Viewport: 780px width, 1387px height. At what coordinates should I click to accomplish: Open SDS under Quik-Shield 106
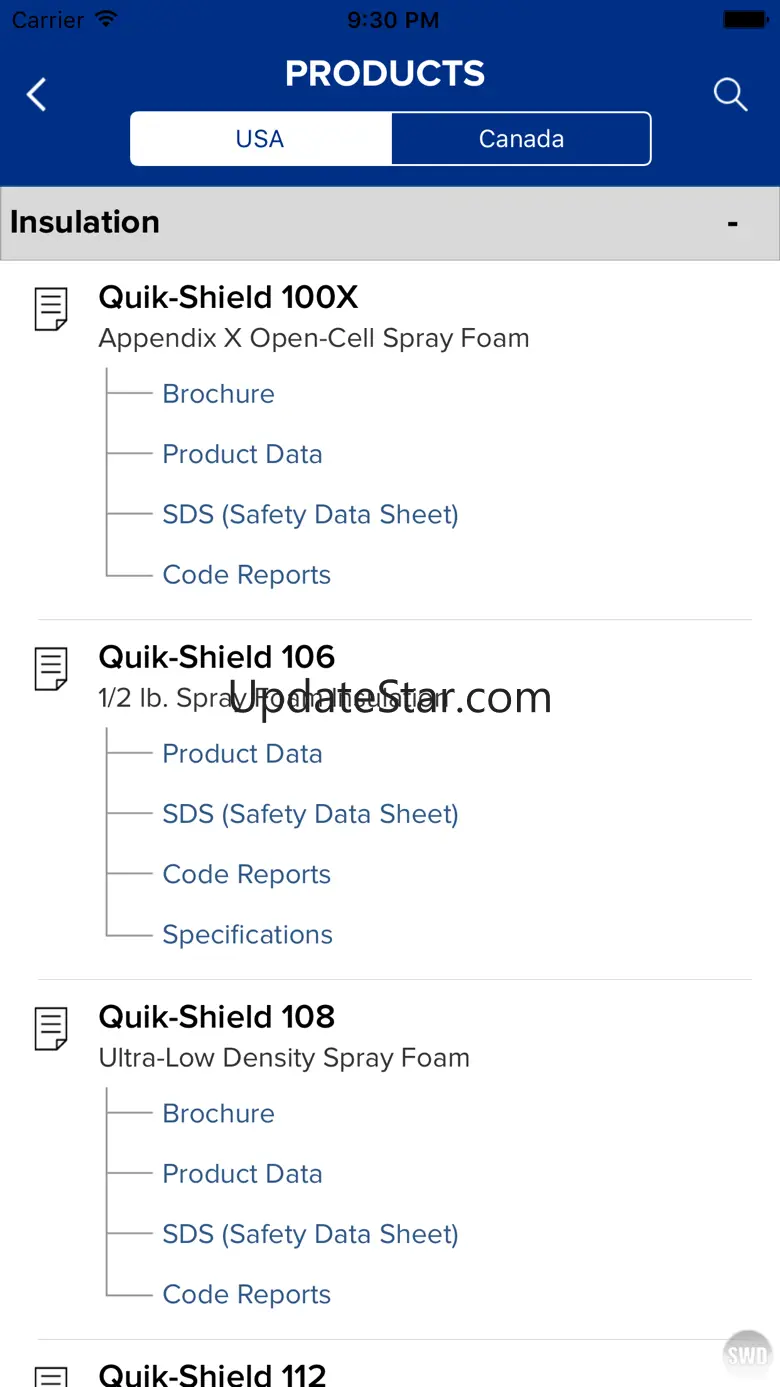point(310,814)
